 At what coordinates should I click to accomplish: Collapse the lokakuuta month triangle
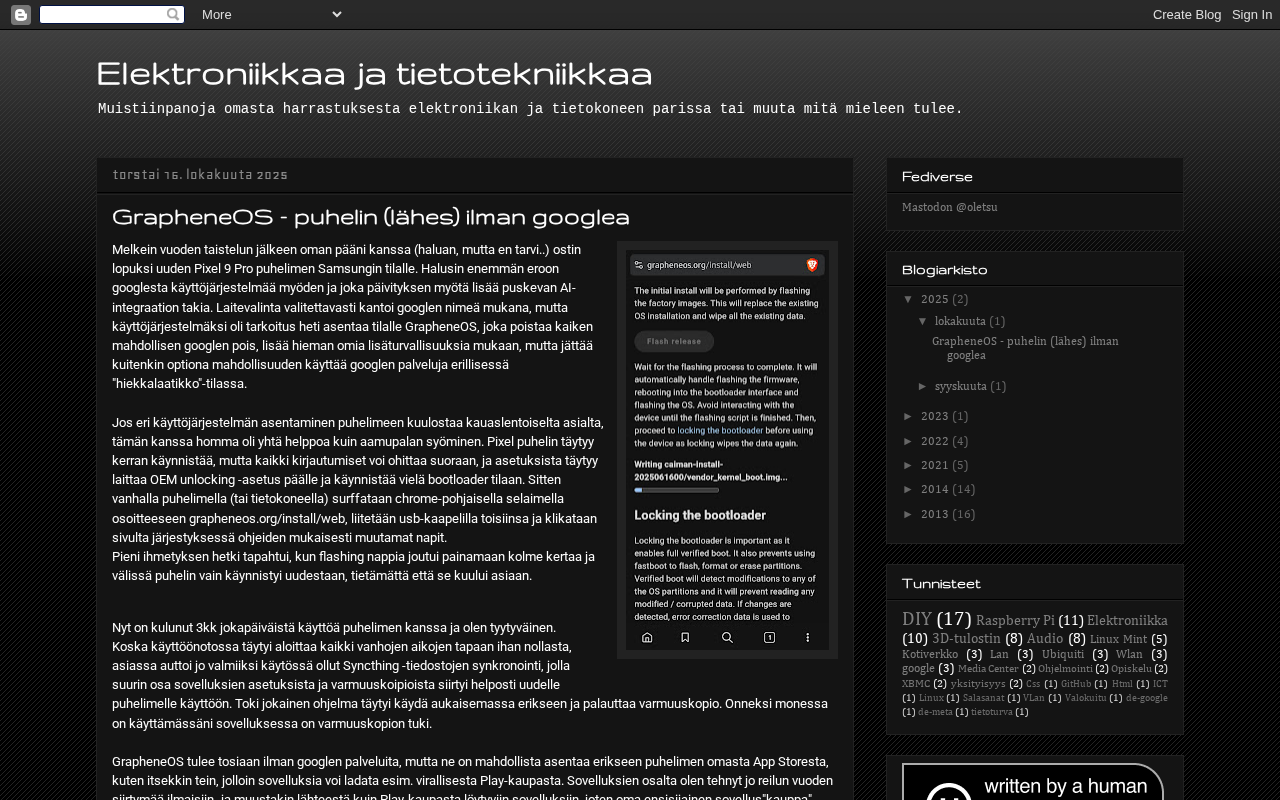pos(923,321)
